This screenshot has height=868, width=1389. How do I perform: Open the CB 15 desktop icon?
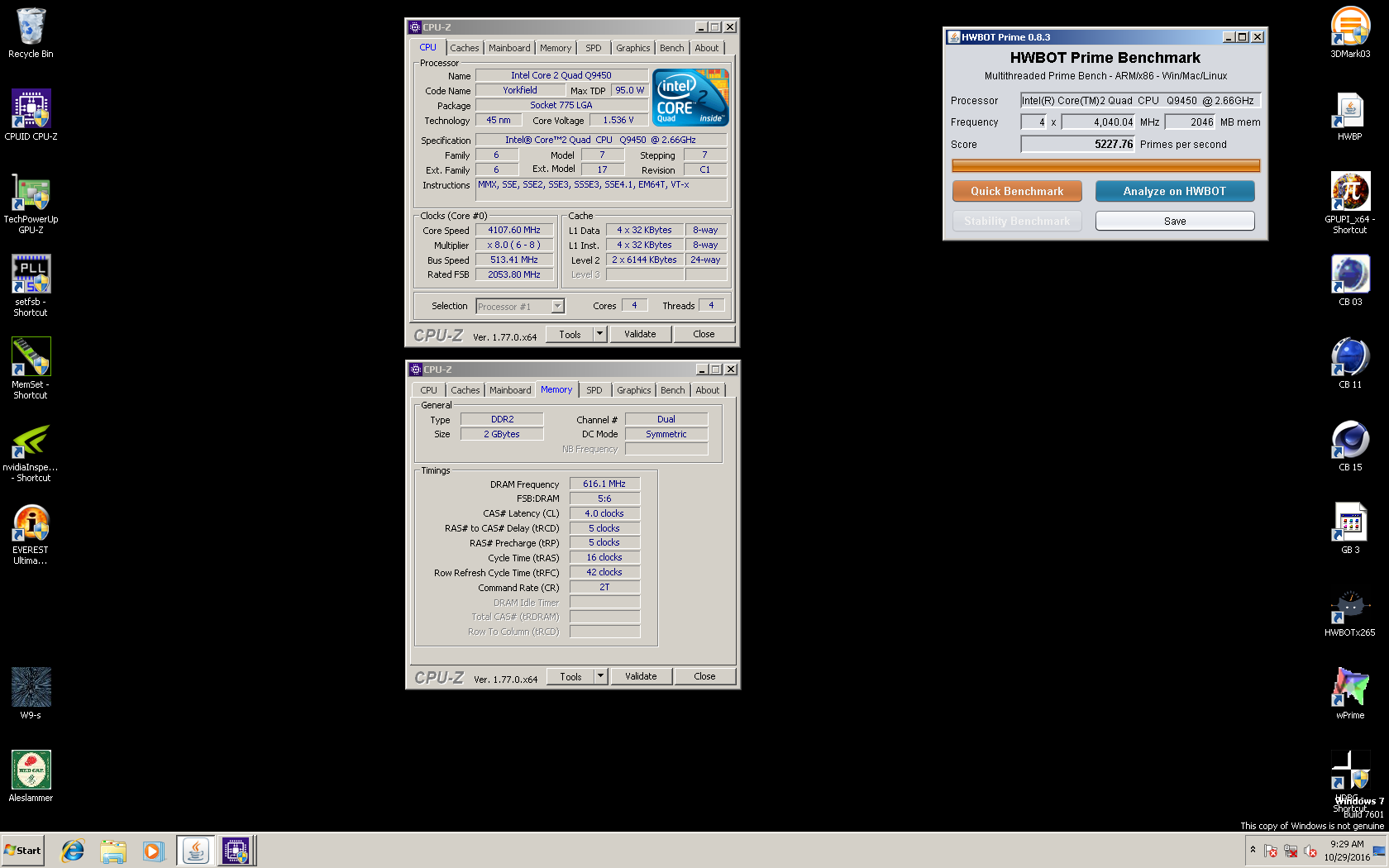pos(1350,446)
